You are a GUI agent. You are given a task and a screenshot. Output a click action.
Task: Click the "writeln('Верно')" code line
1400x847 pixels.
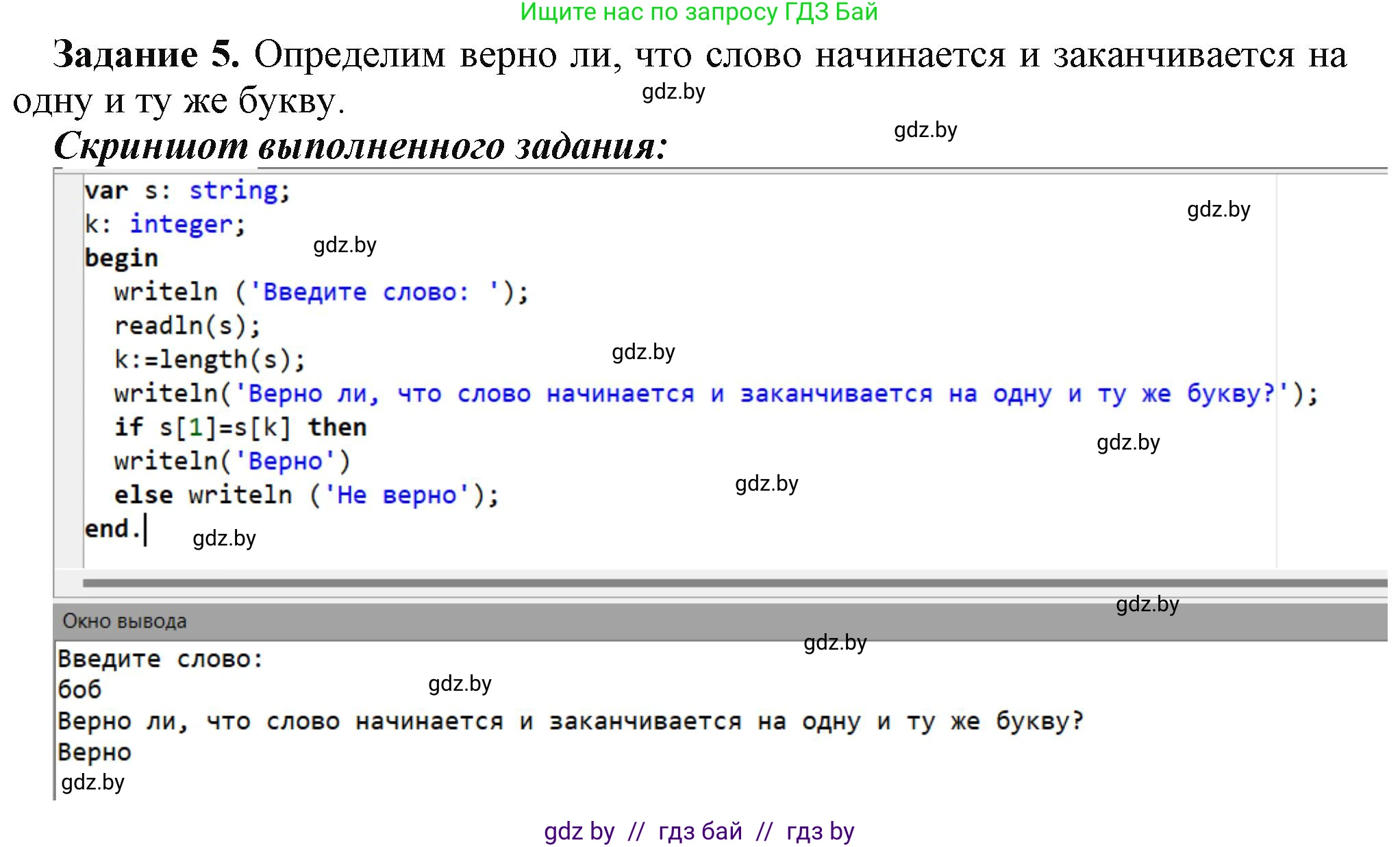pyautogui.click(x=232, y=461)
